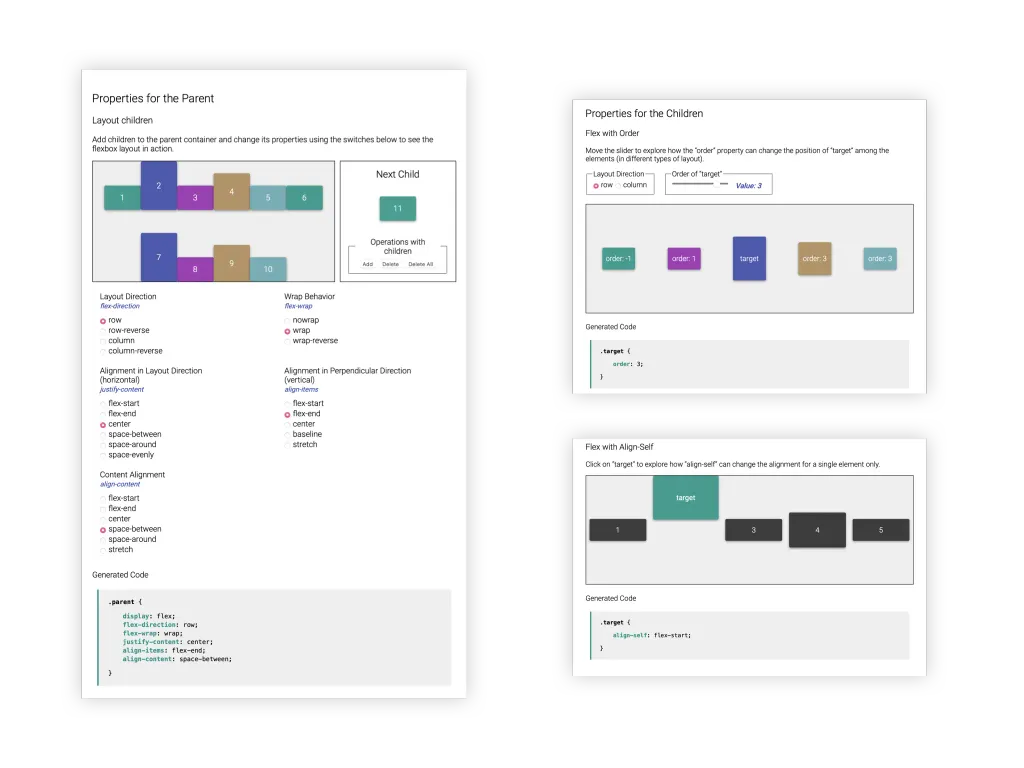Select the row layout direction radio
The width and height of the screenshot is (1024, 768).
click(x=103, y=321)
